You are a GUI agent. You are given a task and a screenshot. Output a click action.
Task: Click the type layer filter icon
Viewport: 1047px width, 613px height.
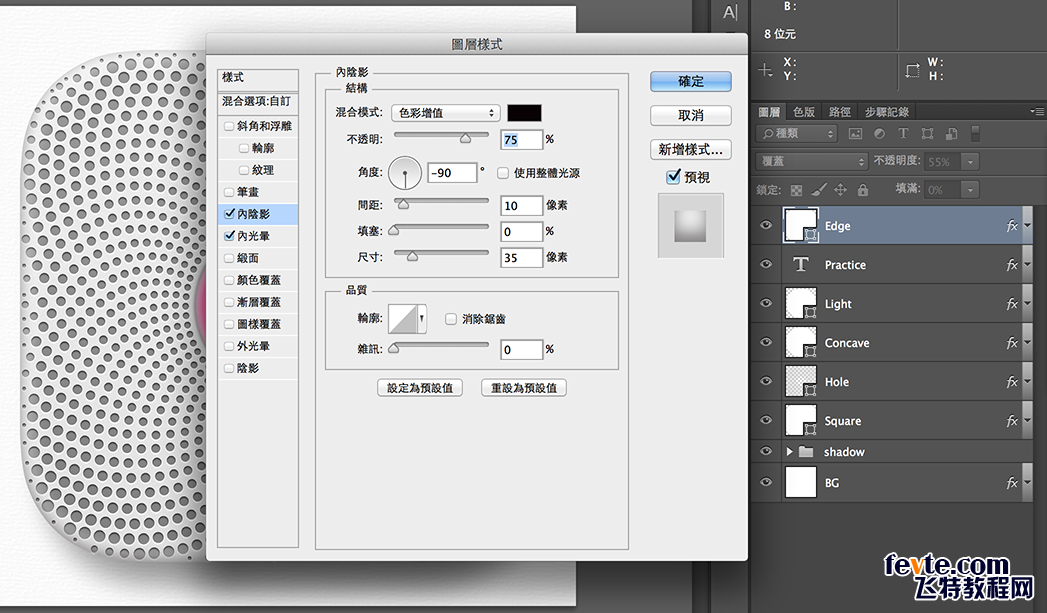pyautogui.click(x=903, y=134)
